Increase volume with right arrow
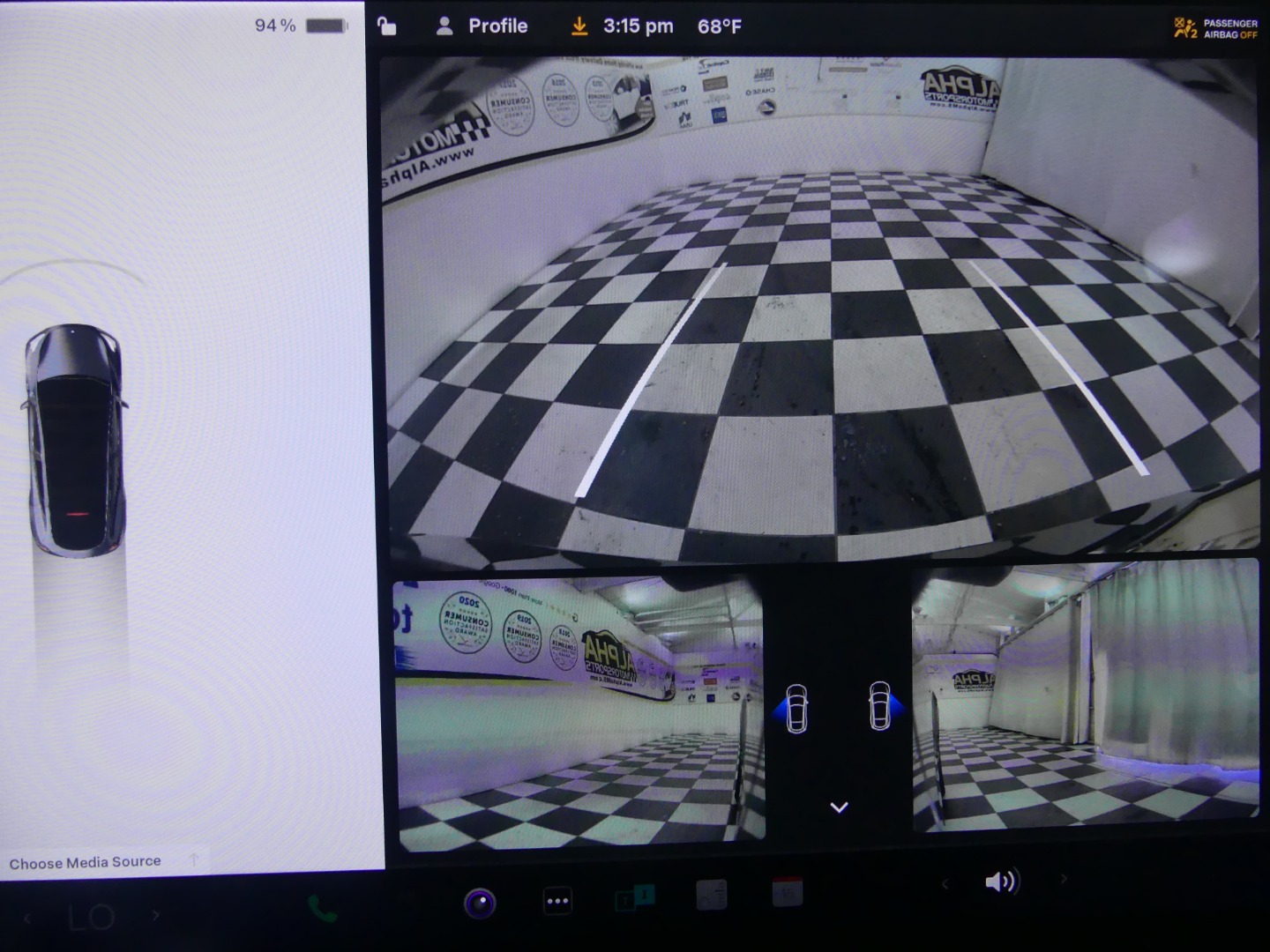The height and width of the screenshot is (952, 1270). coord(1063,879)
